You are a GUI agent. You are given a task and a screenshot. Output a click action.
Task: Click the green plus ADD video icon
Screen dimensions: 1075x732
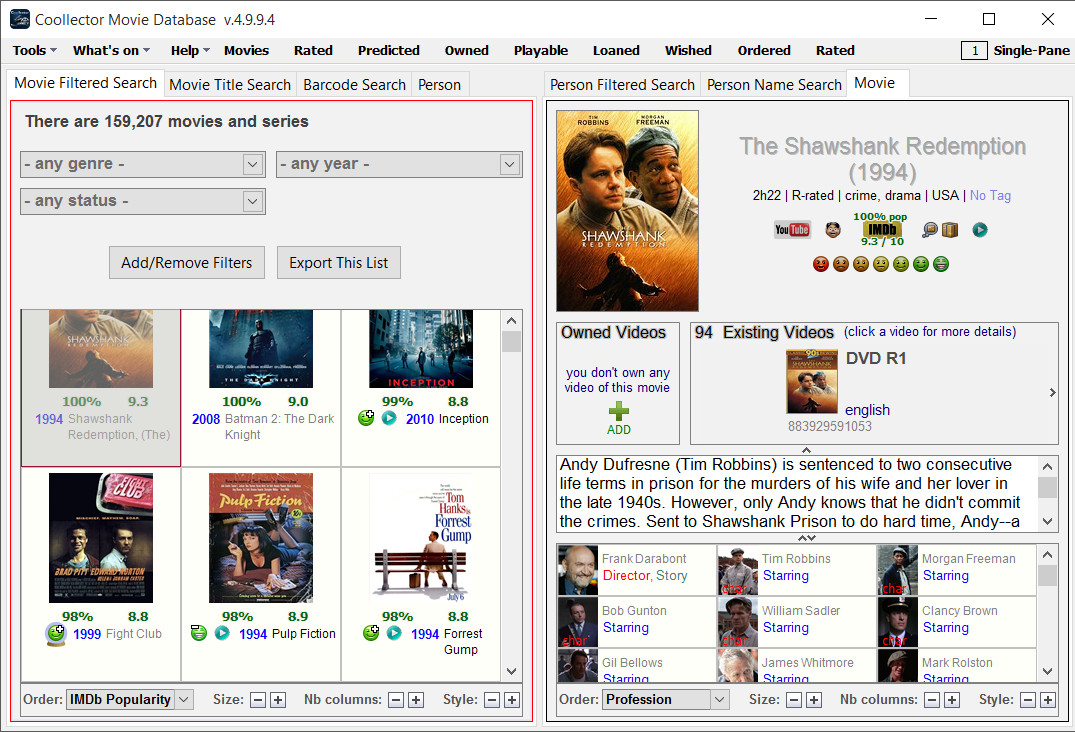(618, 411)
